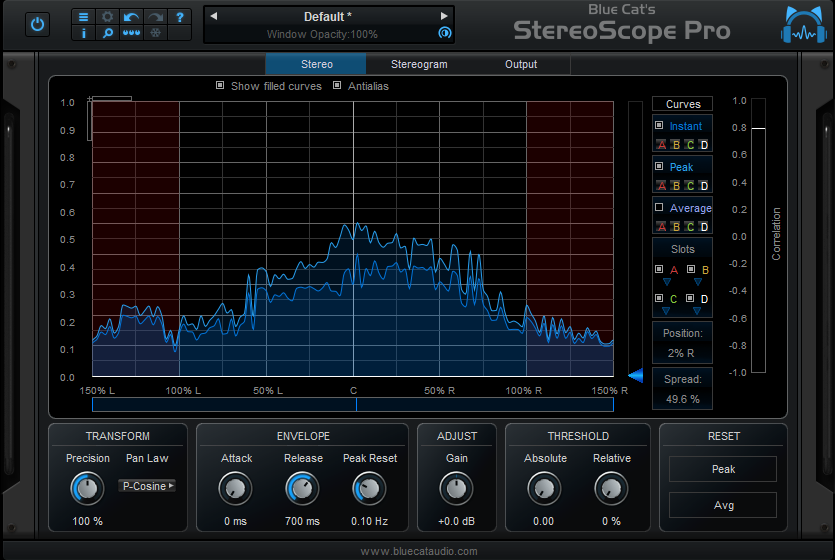
Task: Go to next preset with right arrow
Action: pyautogui.click(x=444, y=16)
